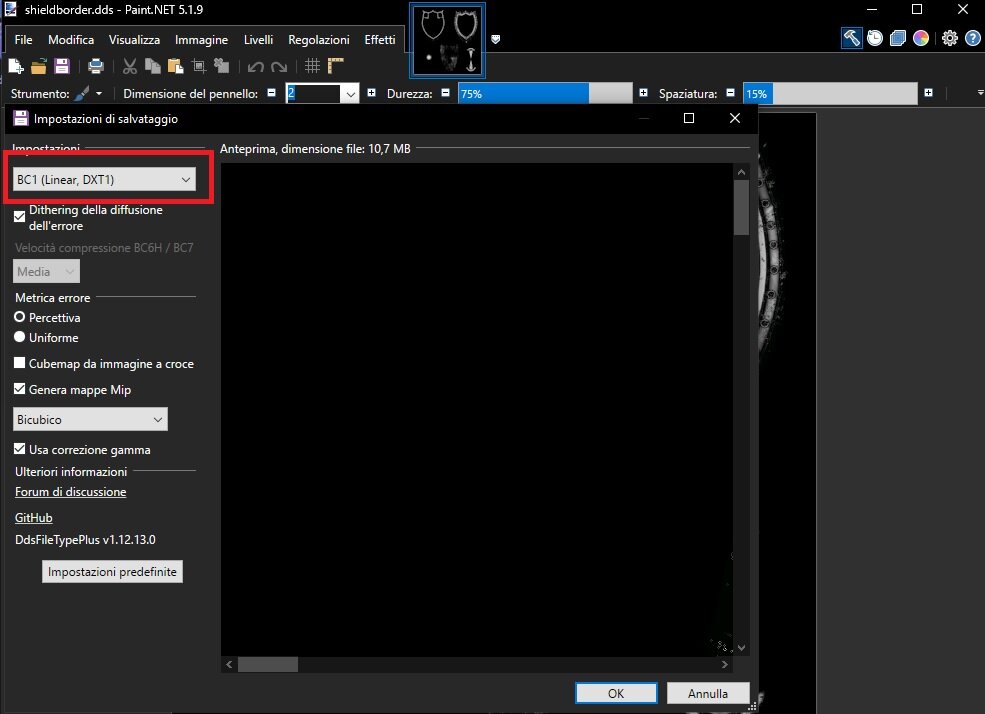Select the Percettiva error metric
985x714 pixels.
(x=19, y=317)
